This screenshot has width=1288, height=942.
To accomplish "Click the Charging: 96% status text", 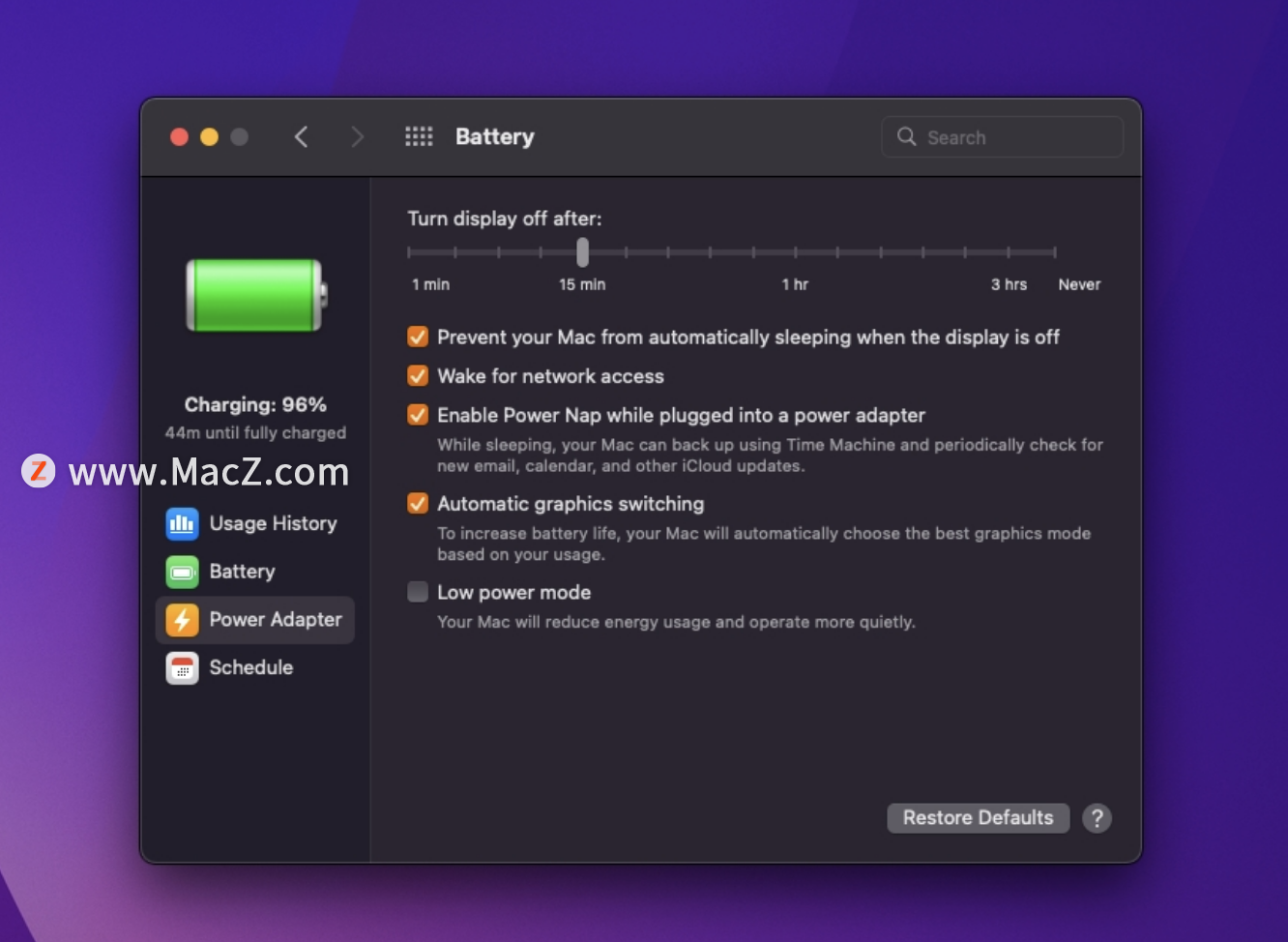I will (255, 404).
